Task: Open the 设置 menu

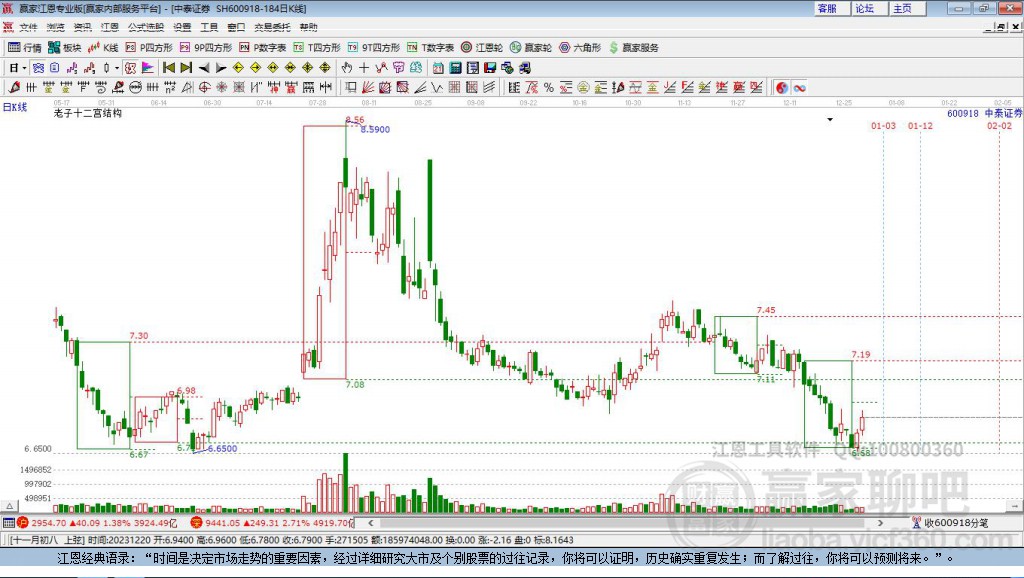Action: [182, 27]
